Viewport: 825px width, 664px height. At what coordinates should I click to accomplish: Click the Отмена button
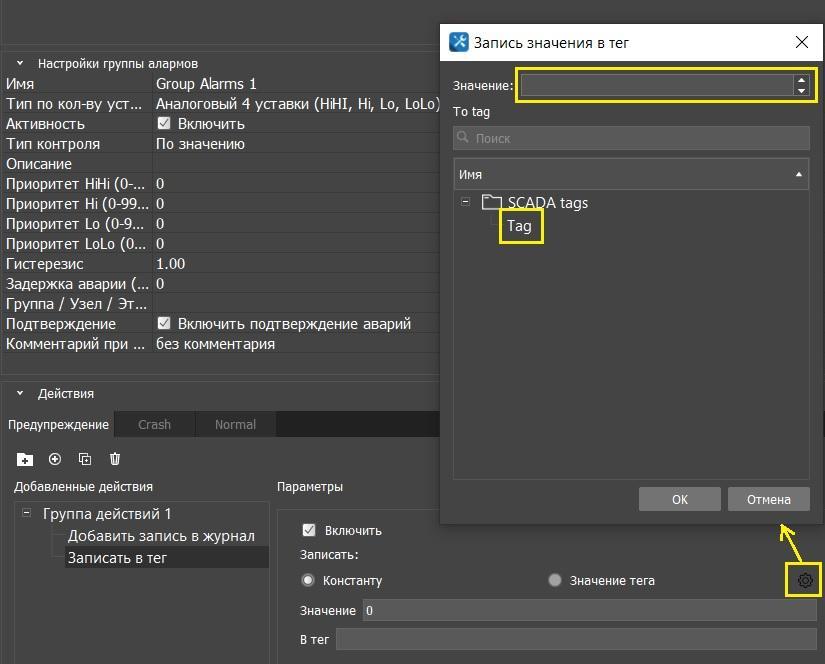(767, 500)
